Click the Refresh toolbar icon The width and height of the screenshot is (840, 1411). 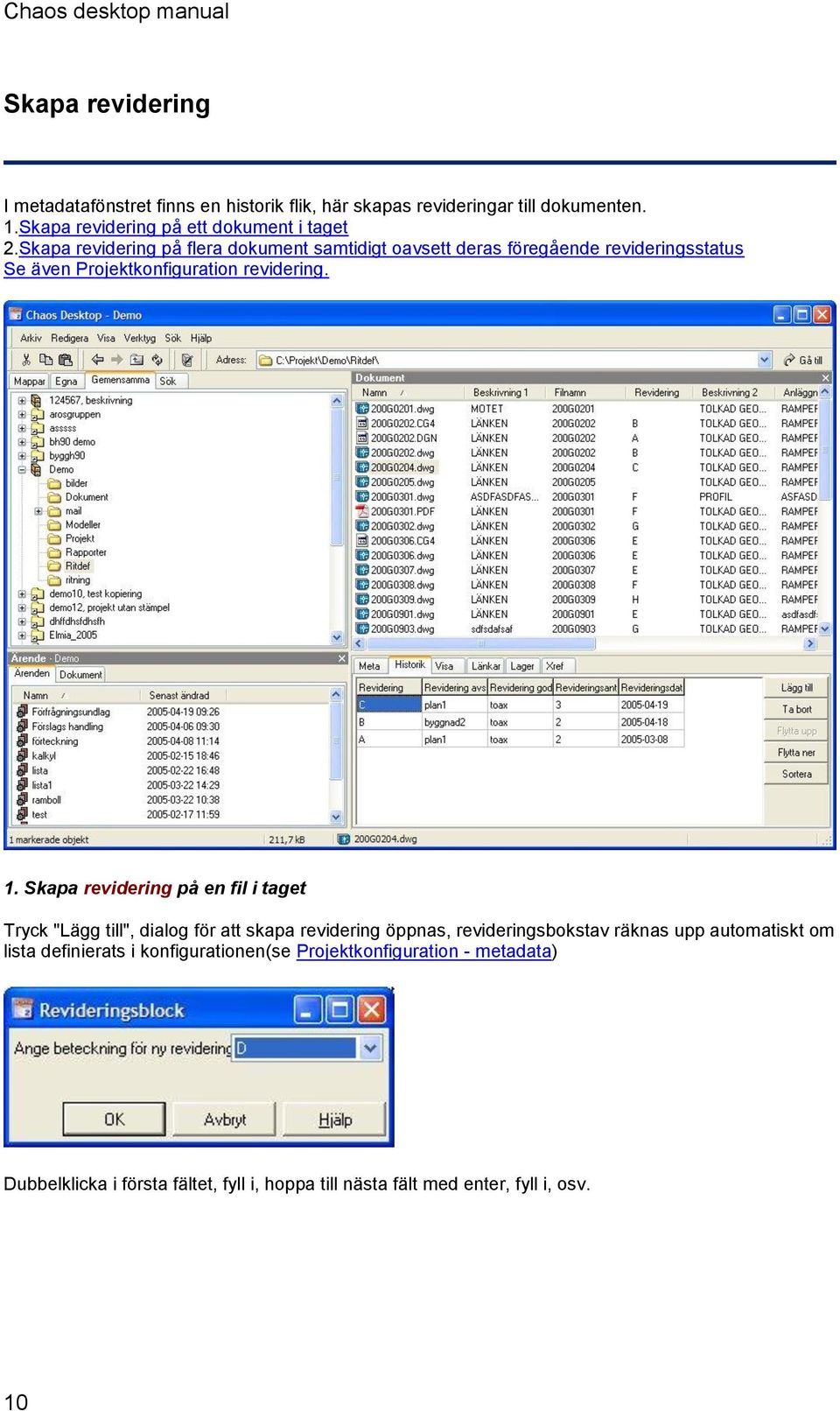click(157, 360)
